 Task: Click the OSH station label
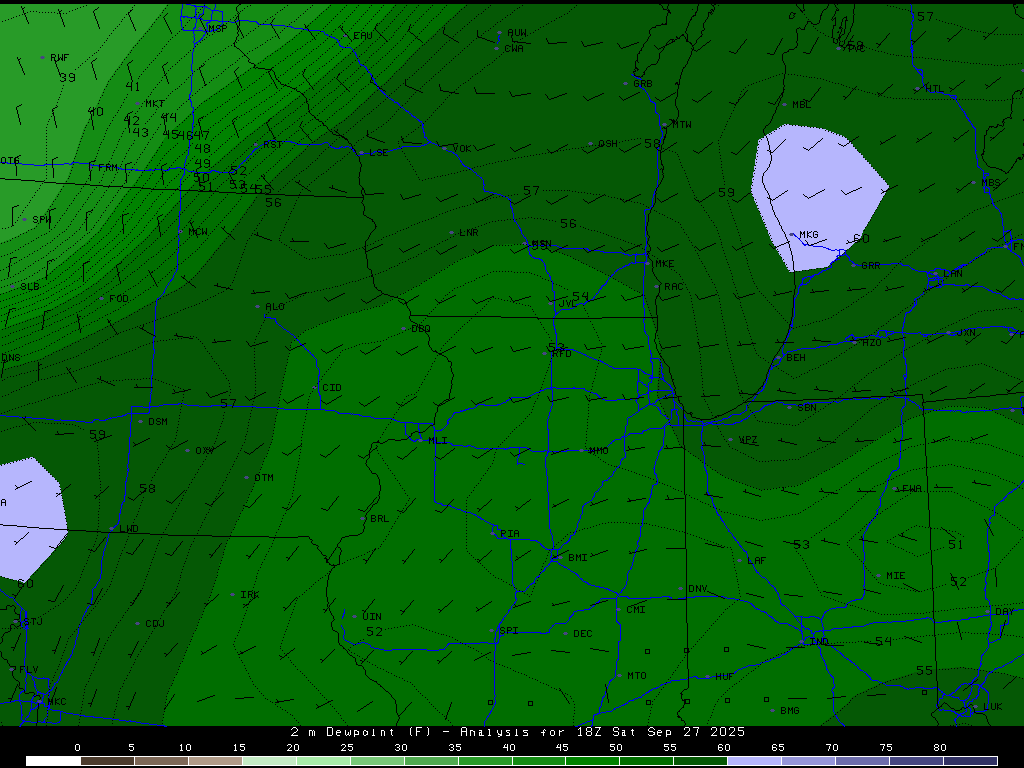pos(608,144)
